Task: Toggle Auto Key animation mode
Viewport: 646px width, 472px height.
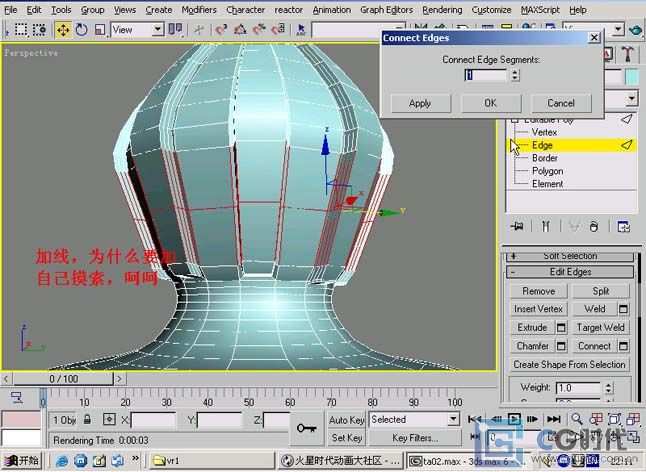Action: [346, 420]
